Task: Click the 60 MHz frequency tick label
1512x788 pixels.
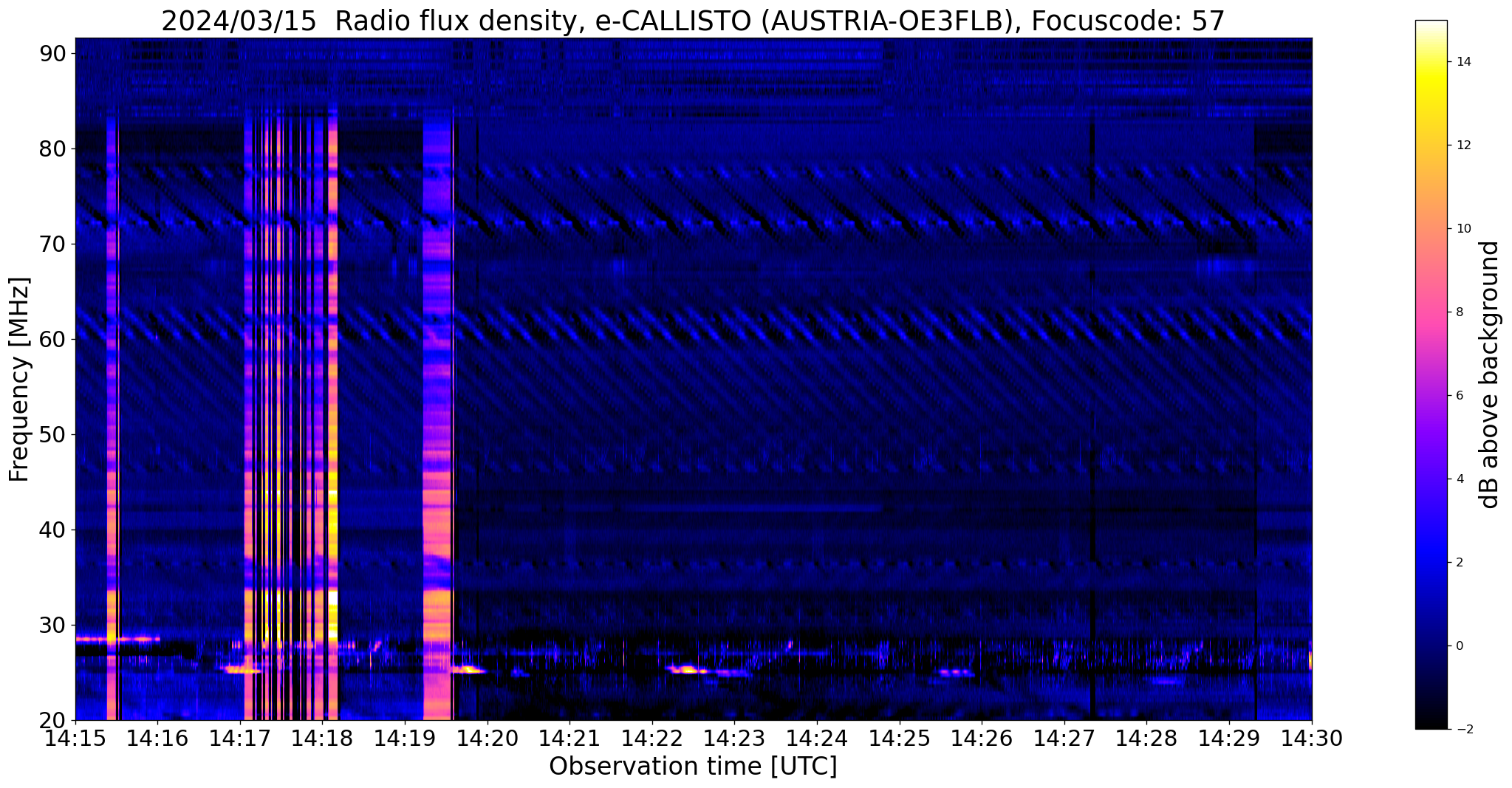Action: click(53, 339)
